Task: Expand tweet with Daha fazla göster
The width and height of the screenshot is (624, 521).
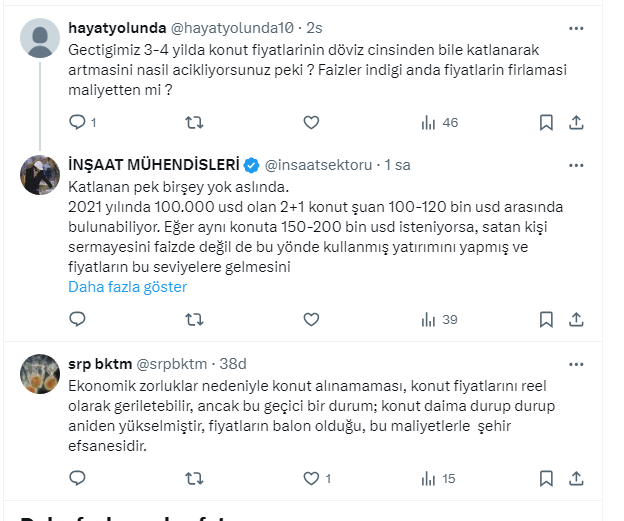Action: (x=127, y=287)
